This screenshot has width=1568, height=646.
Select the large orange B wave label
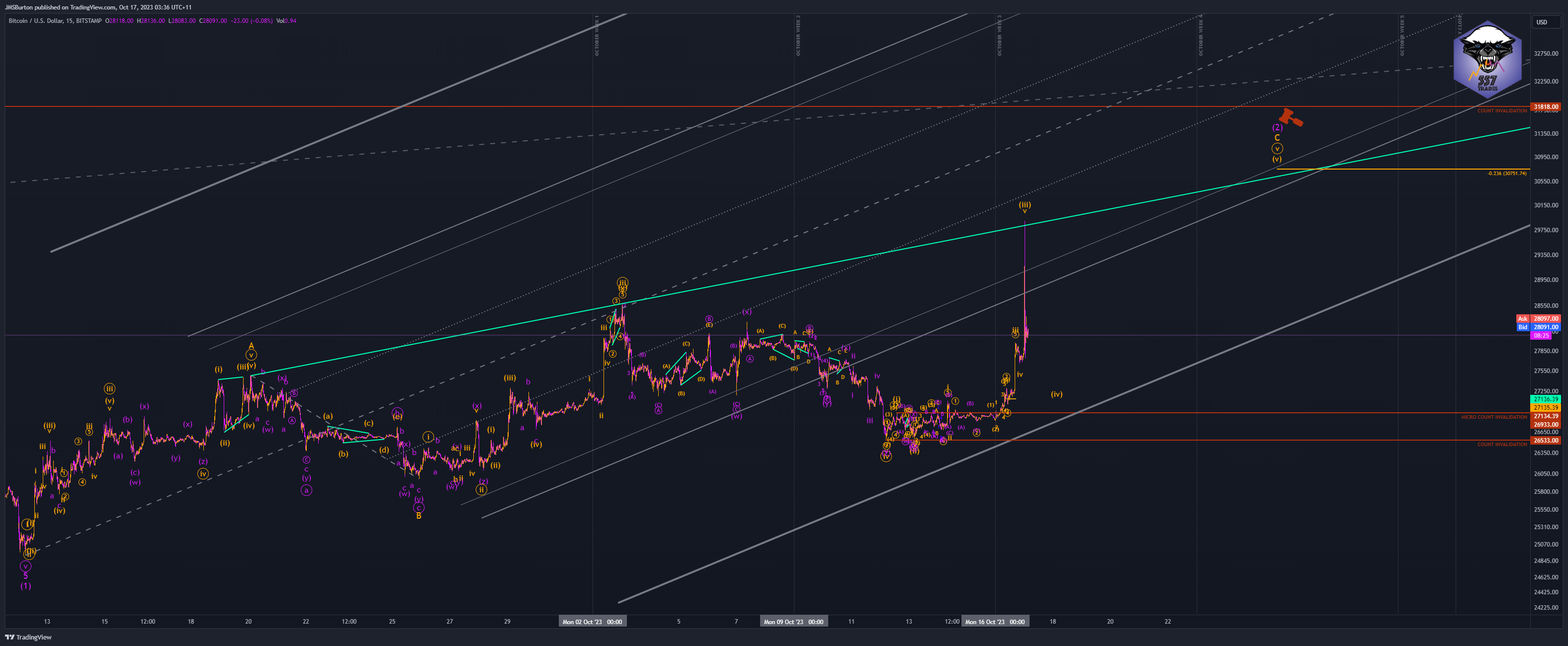point(419,516)
